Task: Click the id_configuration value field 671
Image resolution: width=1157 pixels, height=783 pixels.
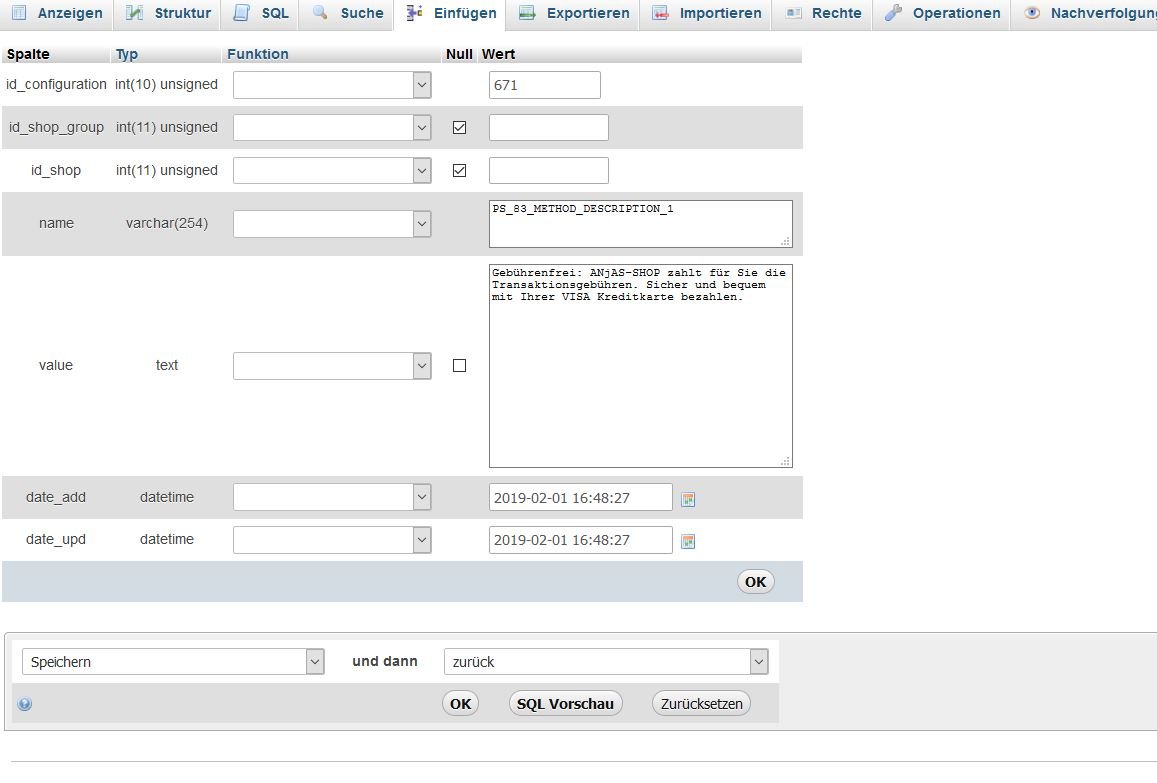Action: [x=545, y=85]
